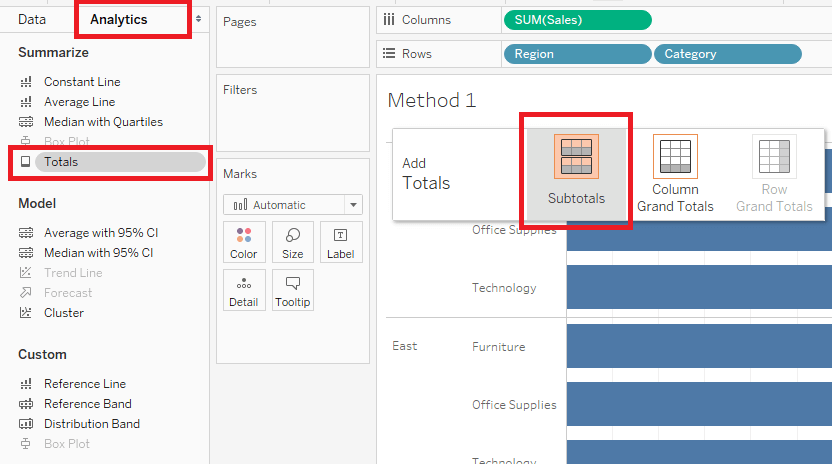Viewport: 832px width, 464px height.
Task: Click the Median with Quartiles label
Action: tap(103, 122)
